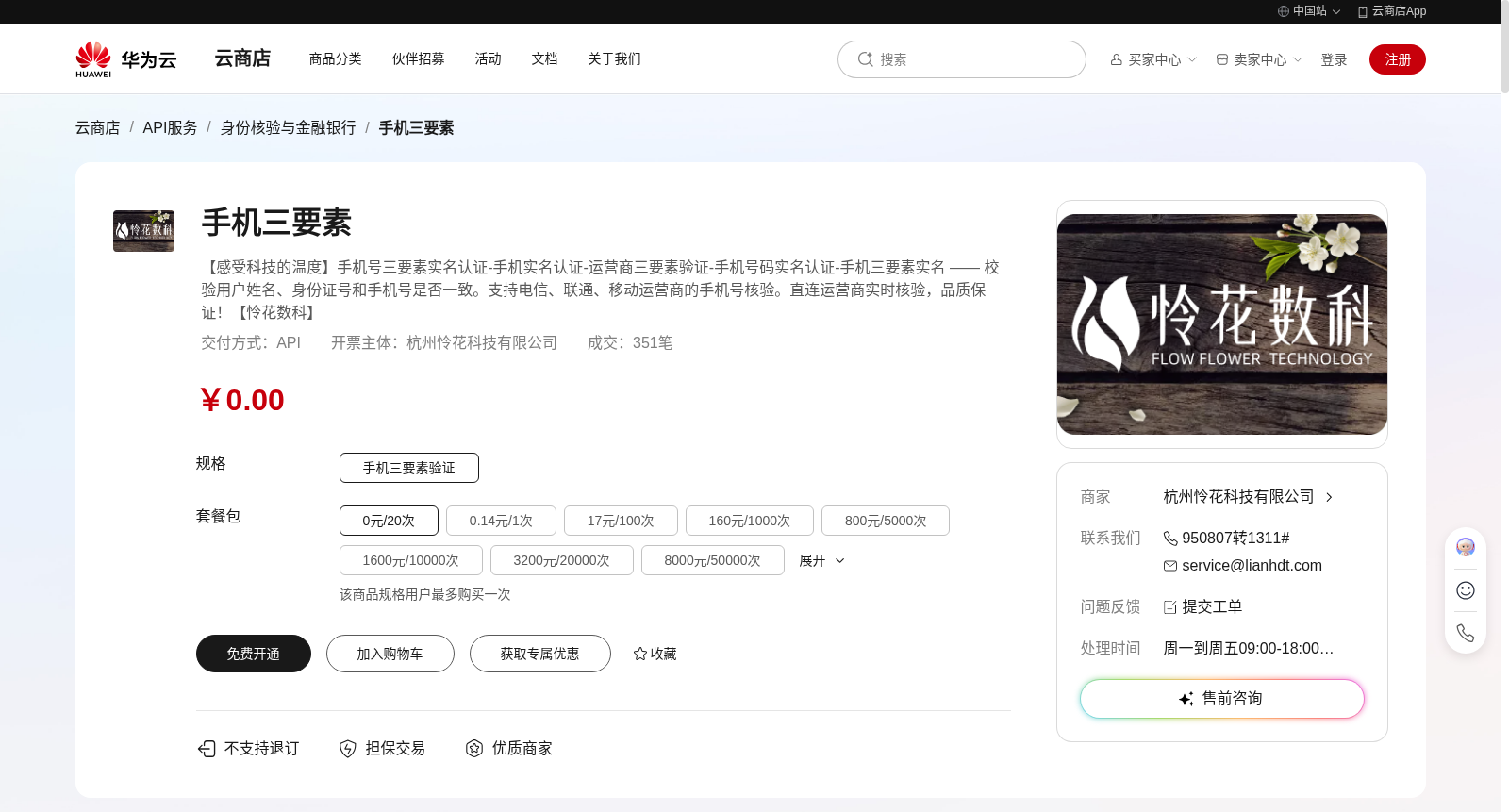Click the 周一到周五09:00-18:00 processing time text
Viewport: 1509px width, 812px height.
(x=1248, y=649)
